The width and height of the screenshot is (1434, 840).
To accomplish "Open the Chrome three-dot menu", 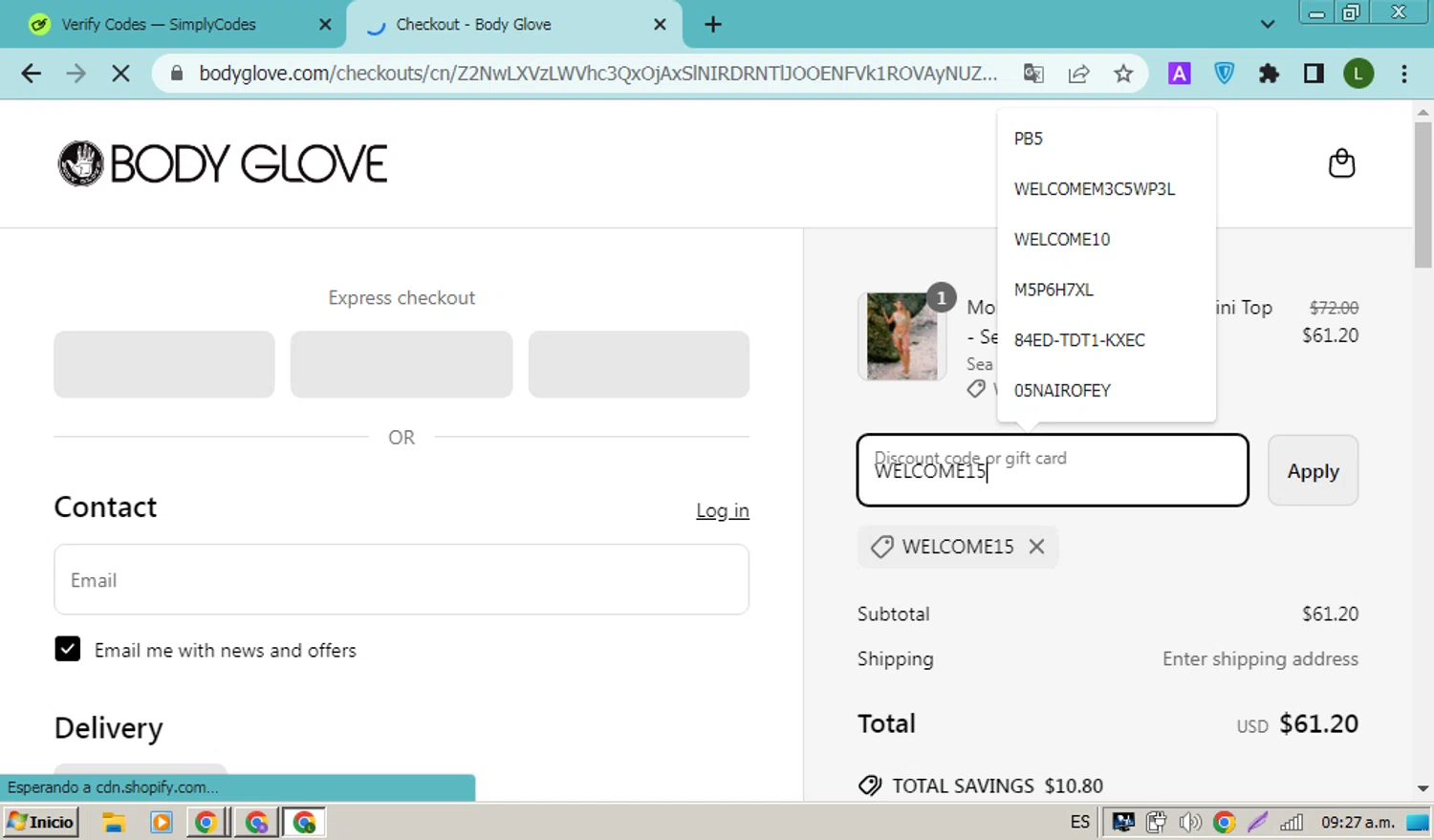I will 1403,74.
